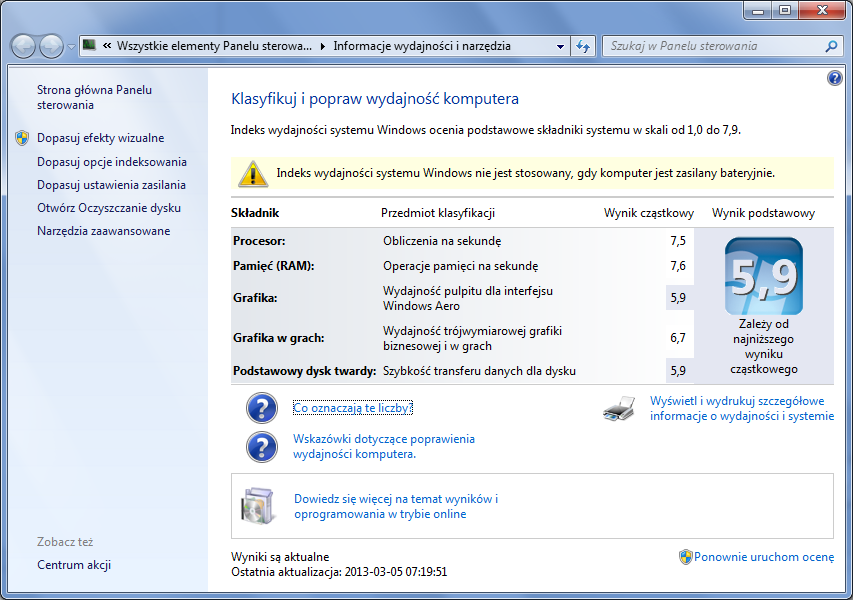Click the Forward navigation arrow button
This screenshot has height=600, width=853.
(x=52, y=46)
